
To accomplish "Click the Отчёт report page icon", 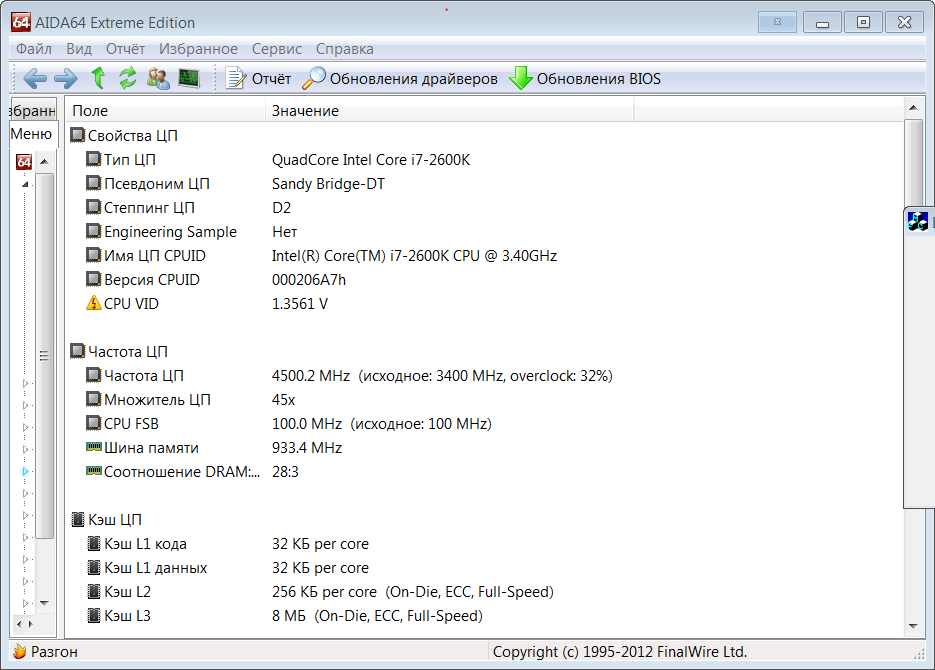I will click(236, 78).
